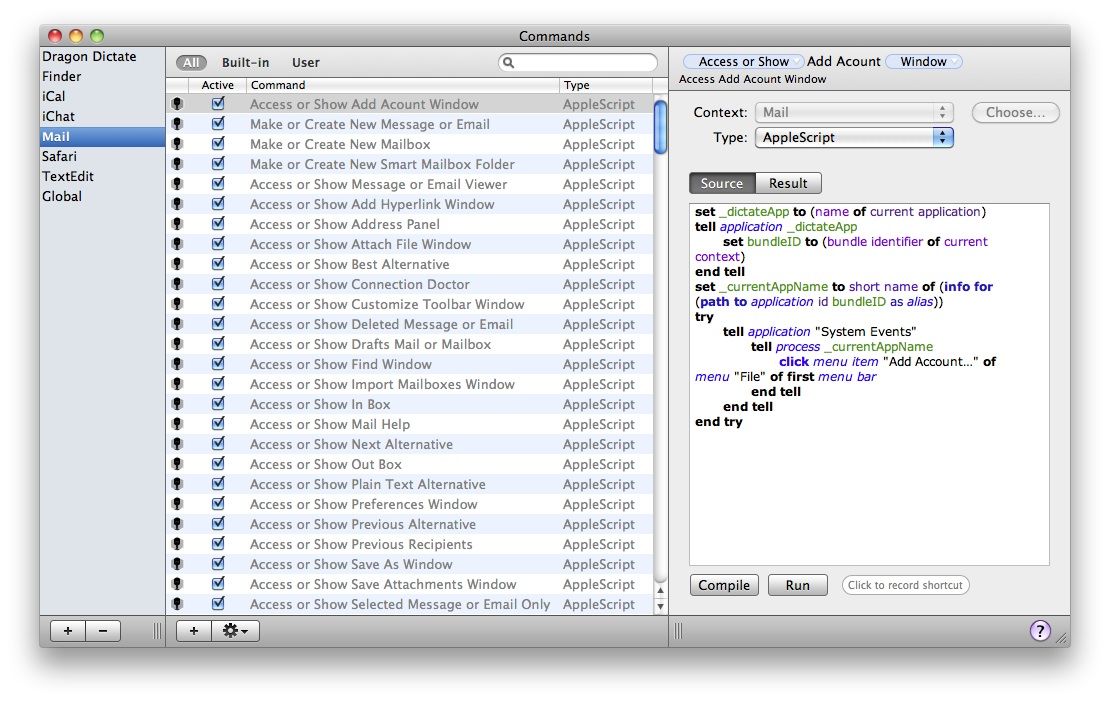The height and width of the screenshot is (702, 1110).
Task: Sort by the Type column header
Action: pyautogui.click(x=605, y=85)
